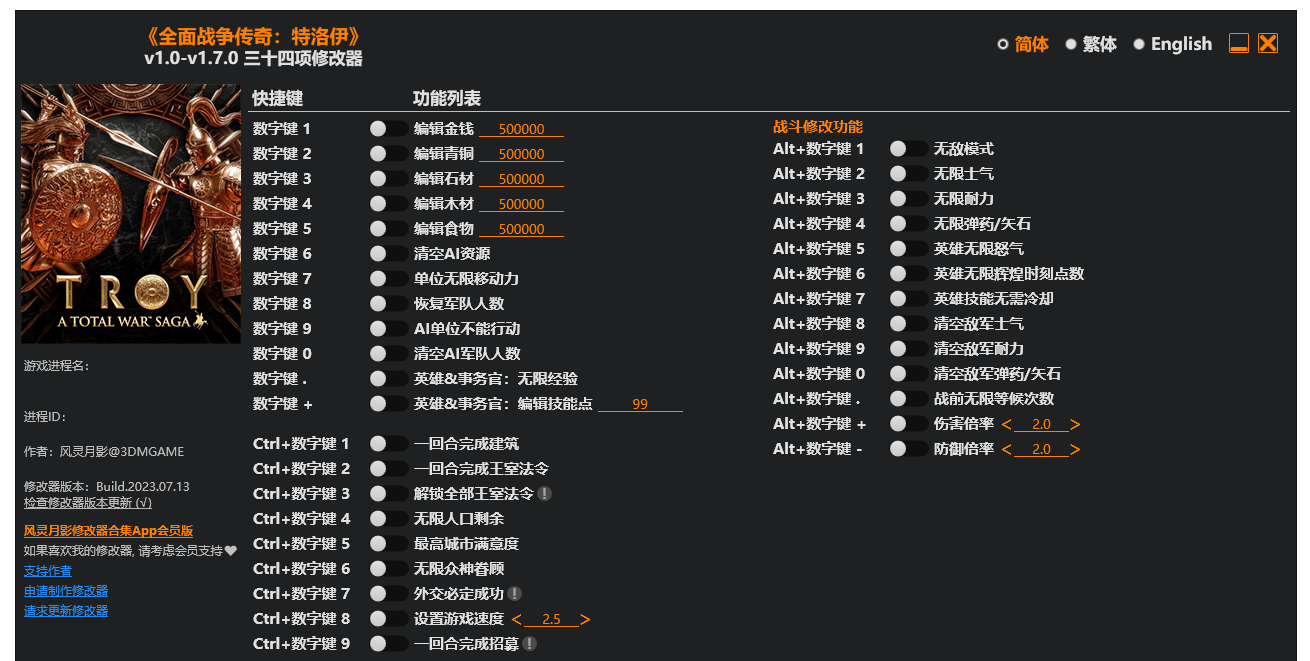Enable 战前无限等候次数 toggle
Image resolution: width=1310 pixels, height=661 pixels.
click(x=908, y=399)
